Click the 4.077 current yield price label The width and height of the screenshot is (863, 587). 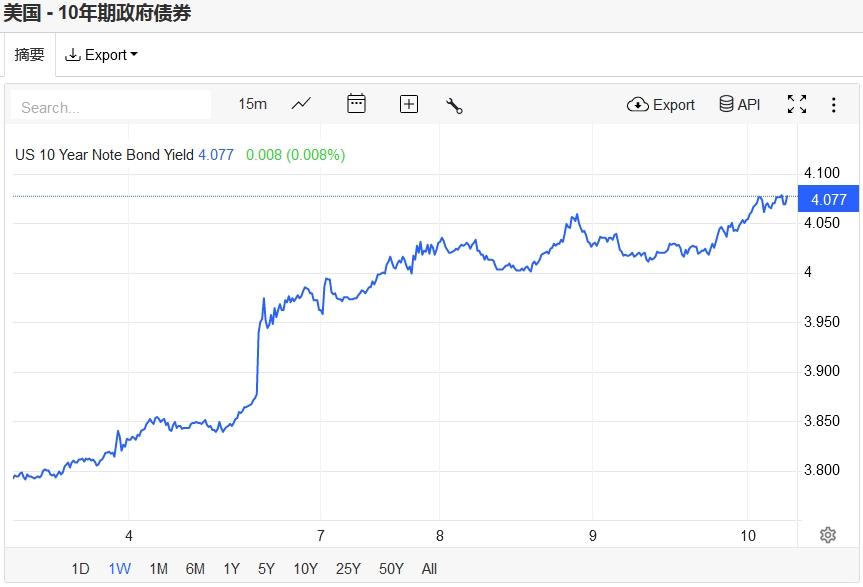coord(828,199)
